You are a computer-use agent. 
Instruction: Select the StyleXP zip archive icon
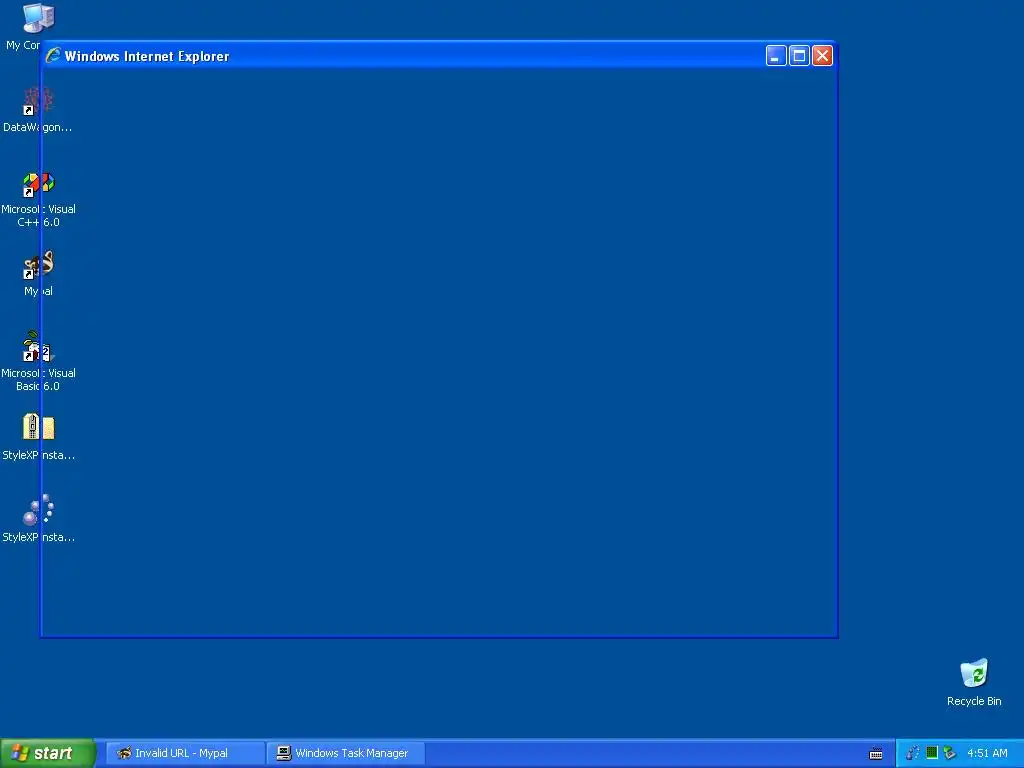[38, 427]
